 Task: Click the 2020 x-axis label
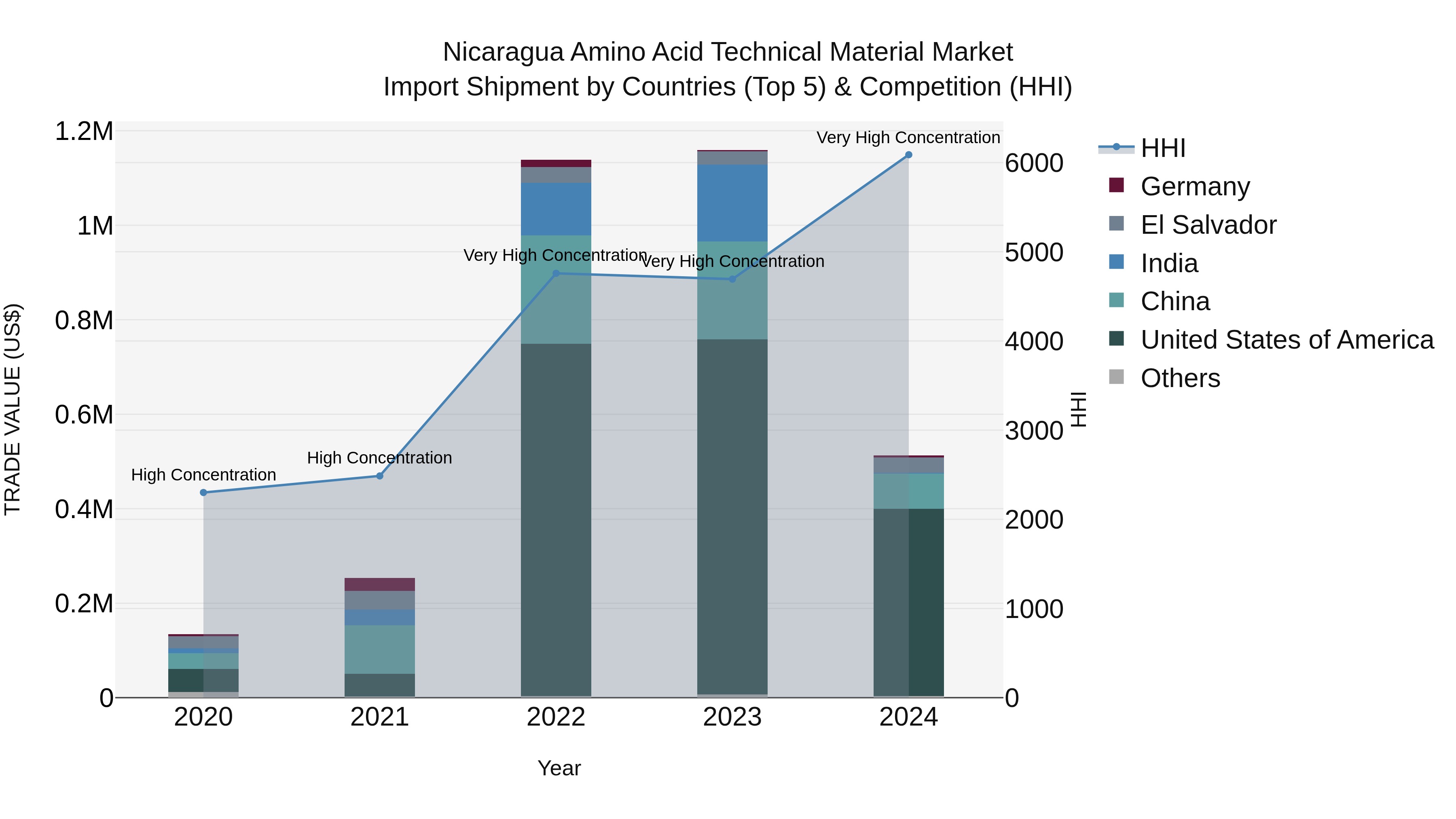pos(203,717)
